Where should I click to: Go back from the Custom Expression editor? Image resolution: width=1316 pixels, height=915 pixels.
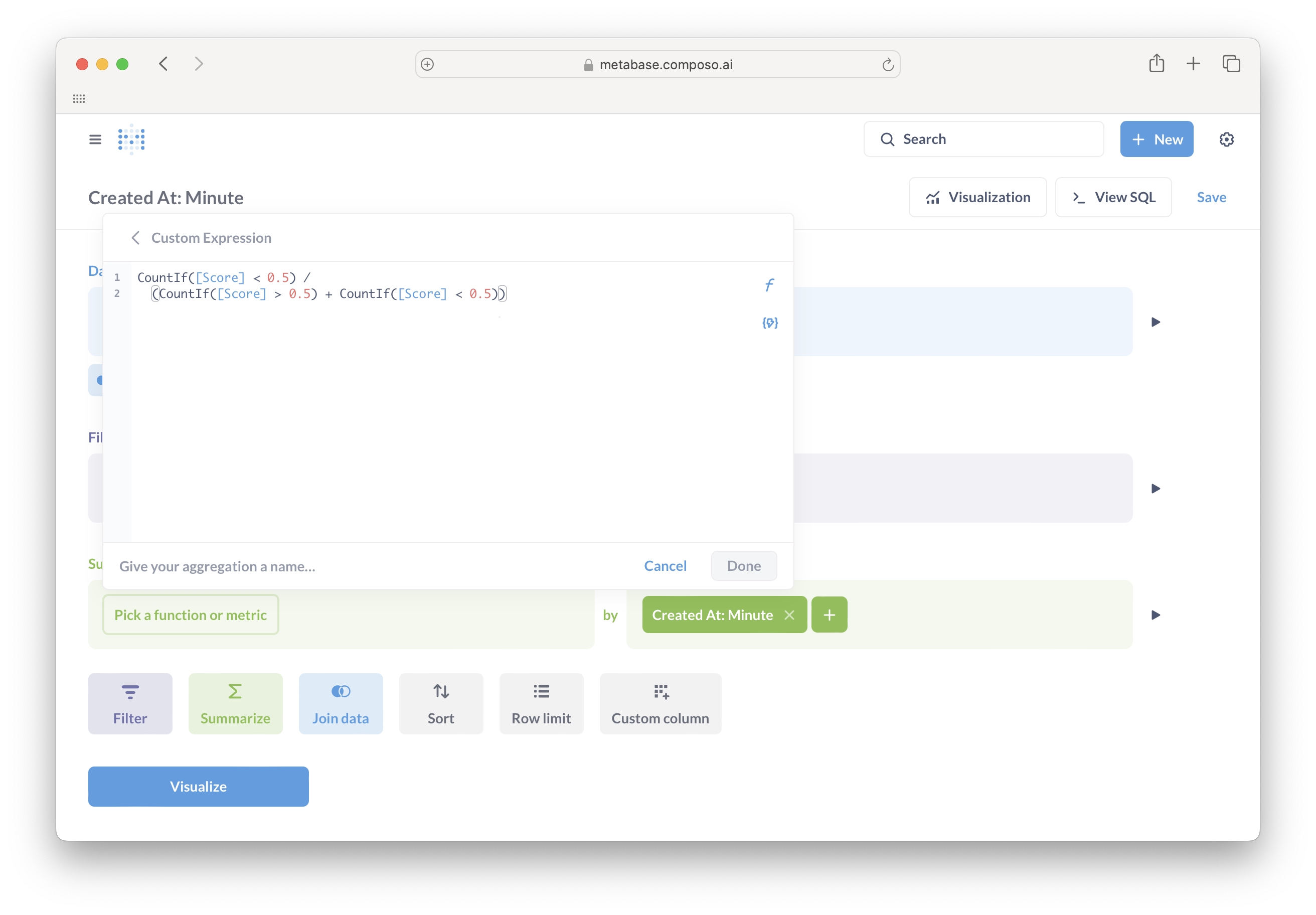(x=136, y=238)
